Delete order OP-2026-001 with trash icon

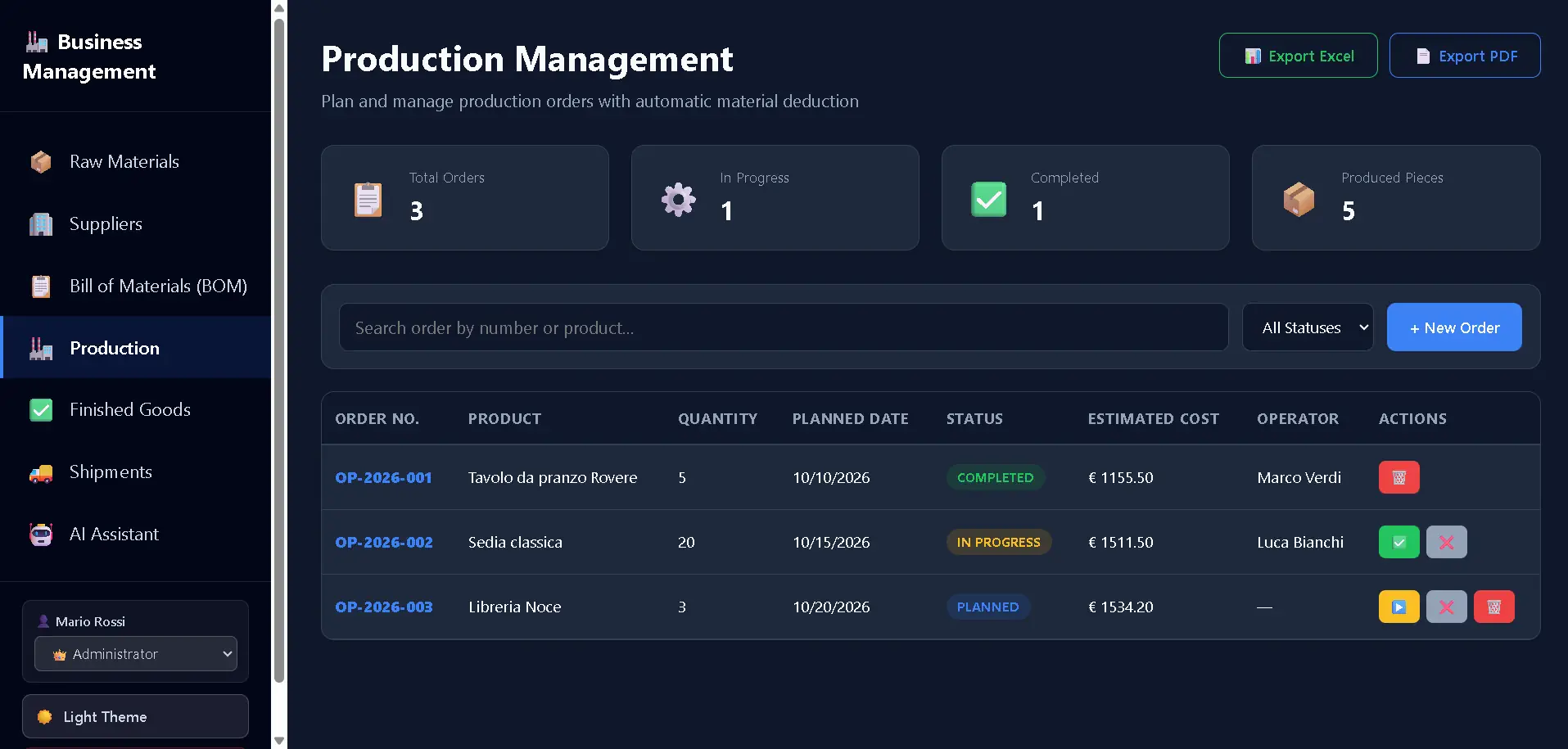tap(1399, 477)
